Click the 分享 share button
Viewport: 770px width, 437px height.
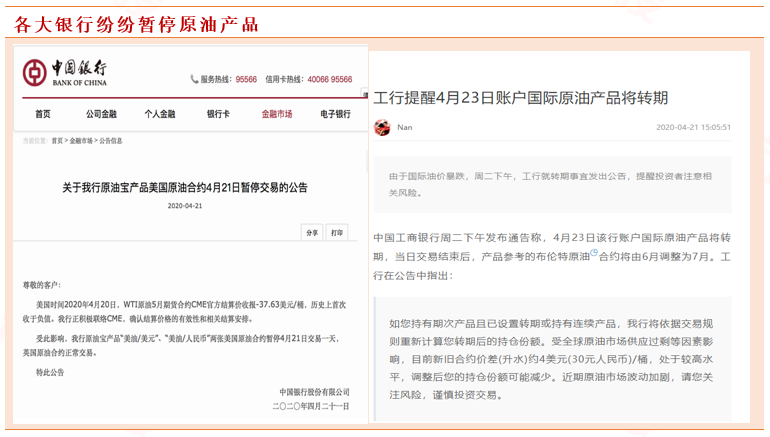tap(312, 233)
